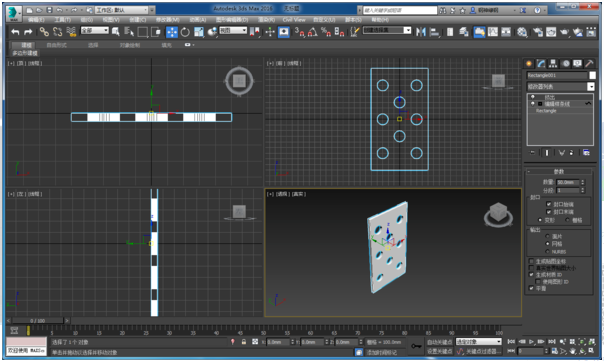Open the 全部 selection filter dropdown
This screenshot has height=361, width=604.
click(x=95, y=30)
